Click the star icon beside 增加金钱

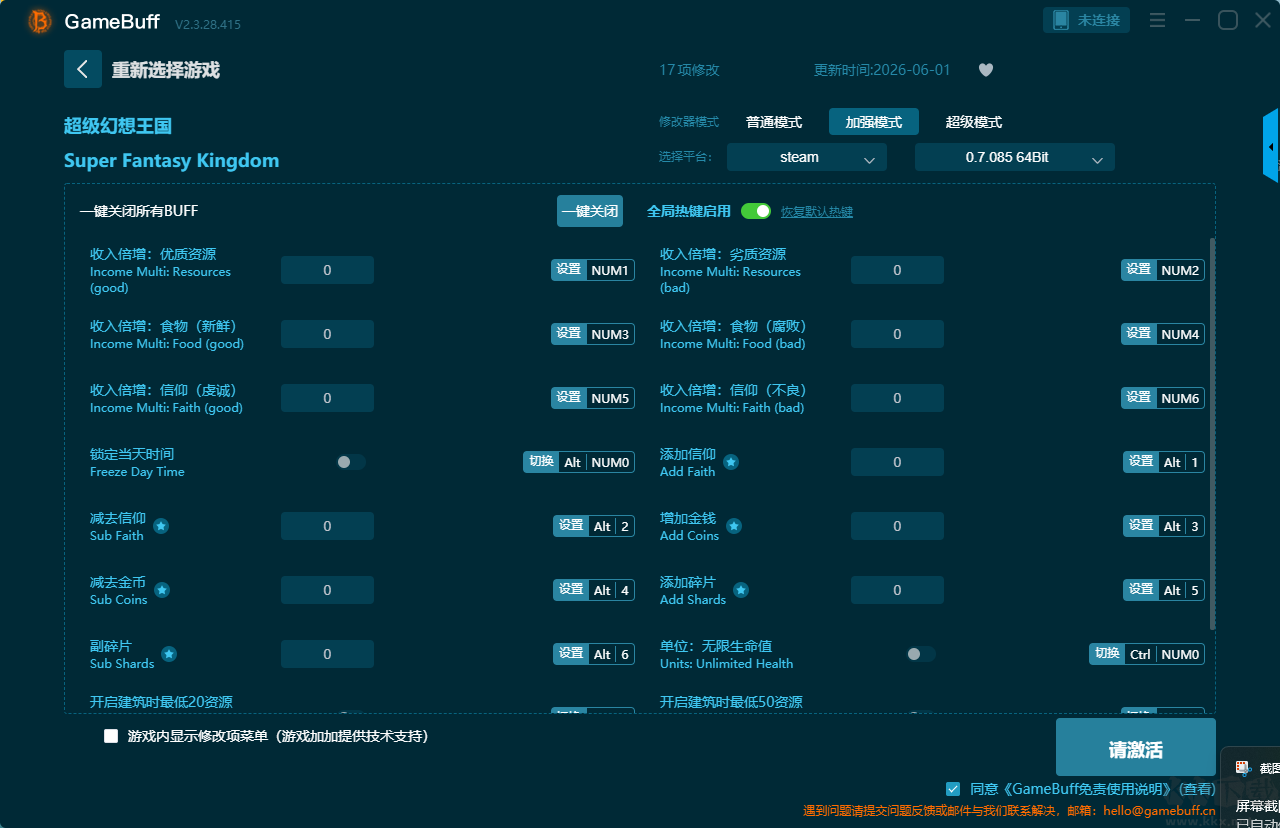point(734,526)
